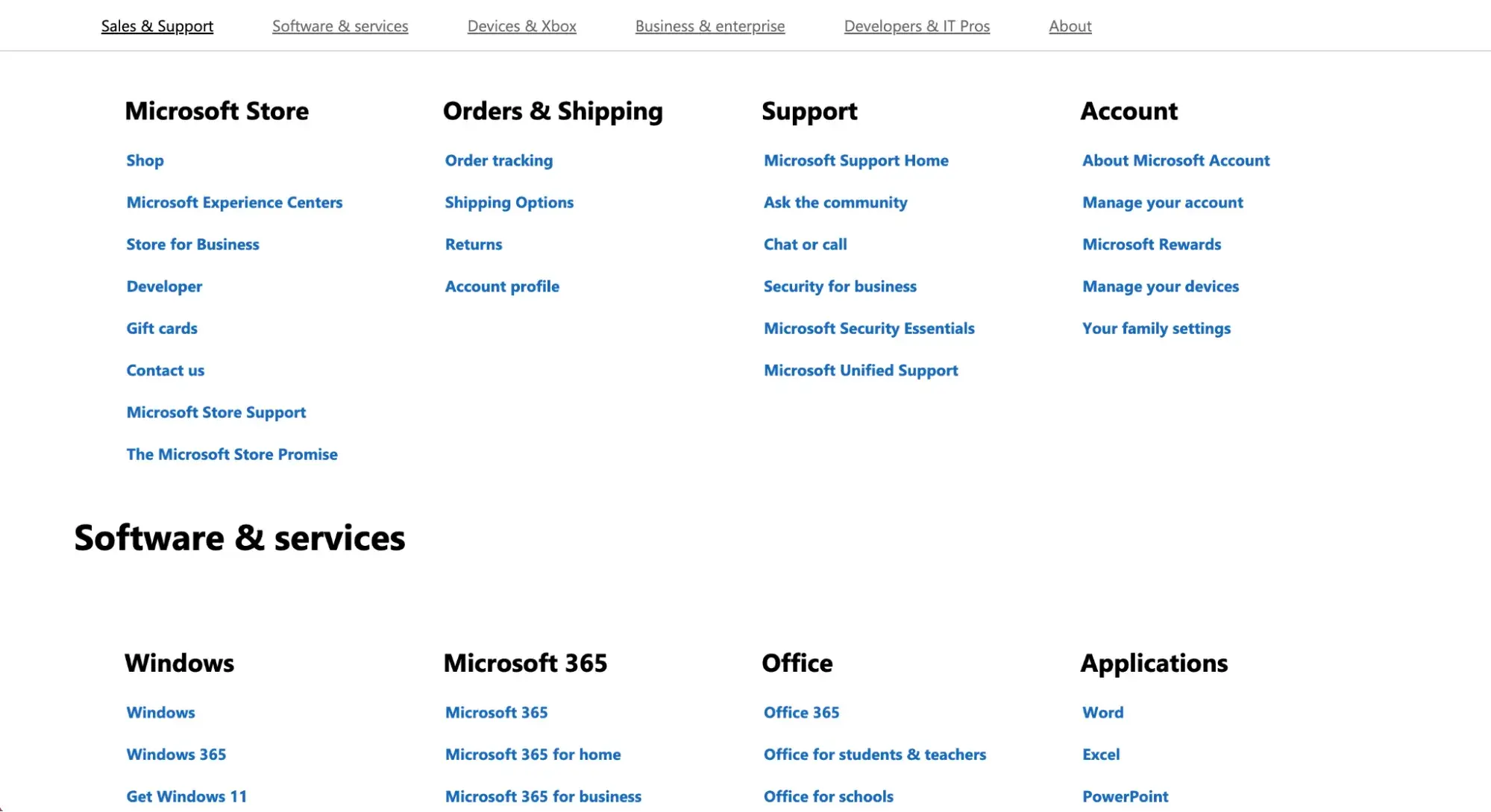Go to Business & enterprise tab
This screenshot has width=1491, height=812.
pos(709,26)
